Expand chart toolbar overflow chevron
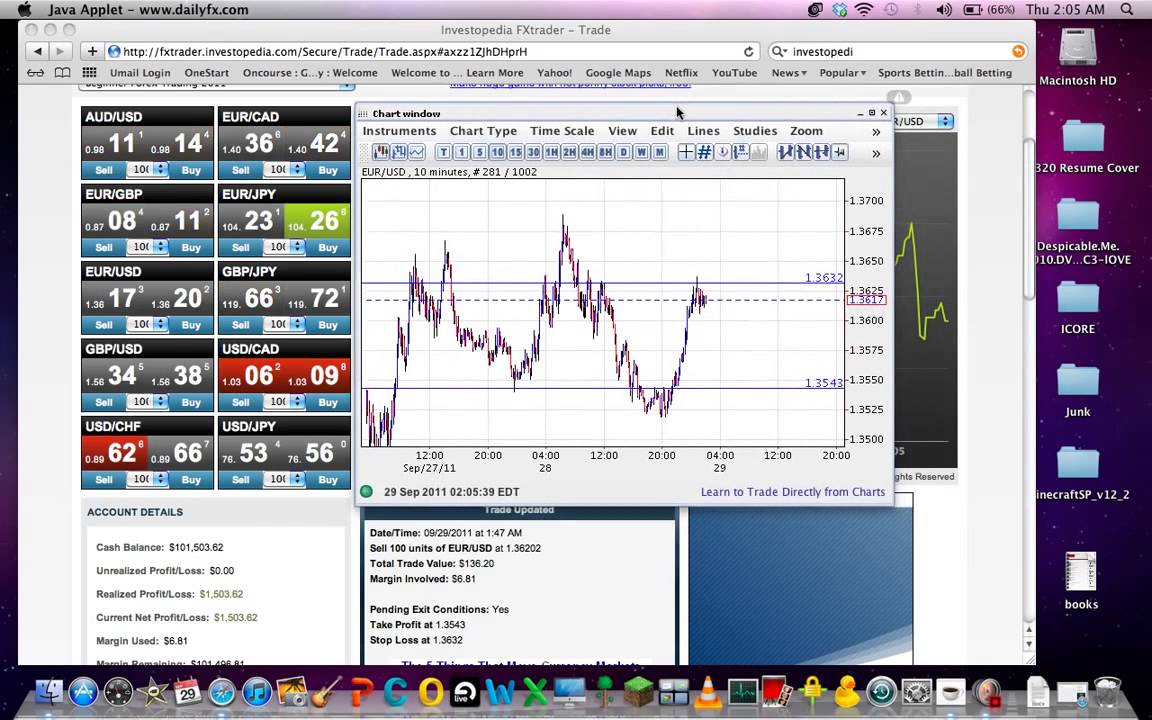Screen dimensions: 1152x720 coord(876,153)
